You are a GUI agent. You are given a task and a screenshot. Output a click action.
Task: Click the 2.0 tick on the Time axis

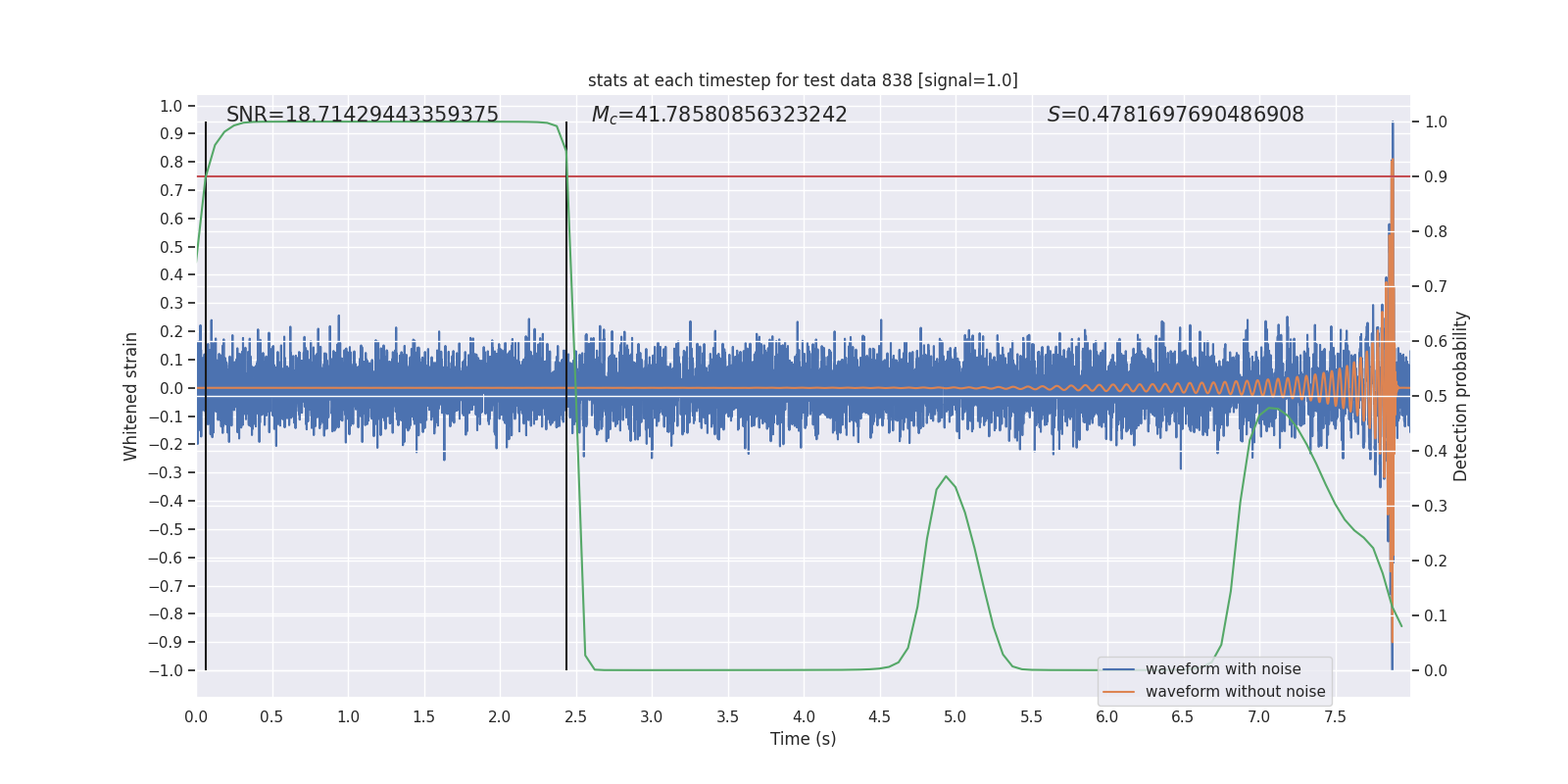coord(500,716)
